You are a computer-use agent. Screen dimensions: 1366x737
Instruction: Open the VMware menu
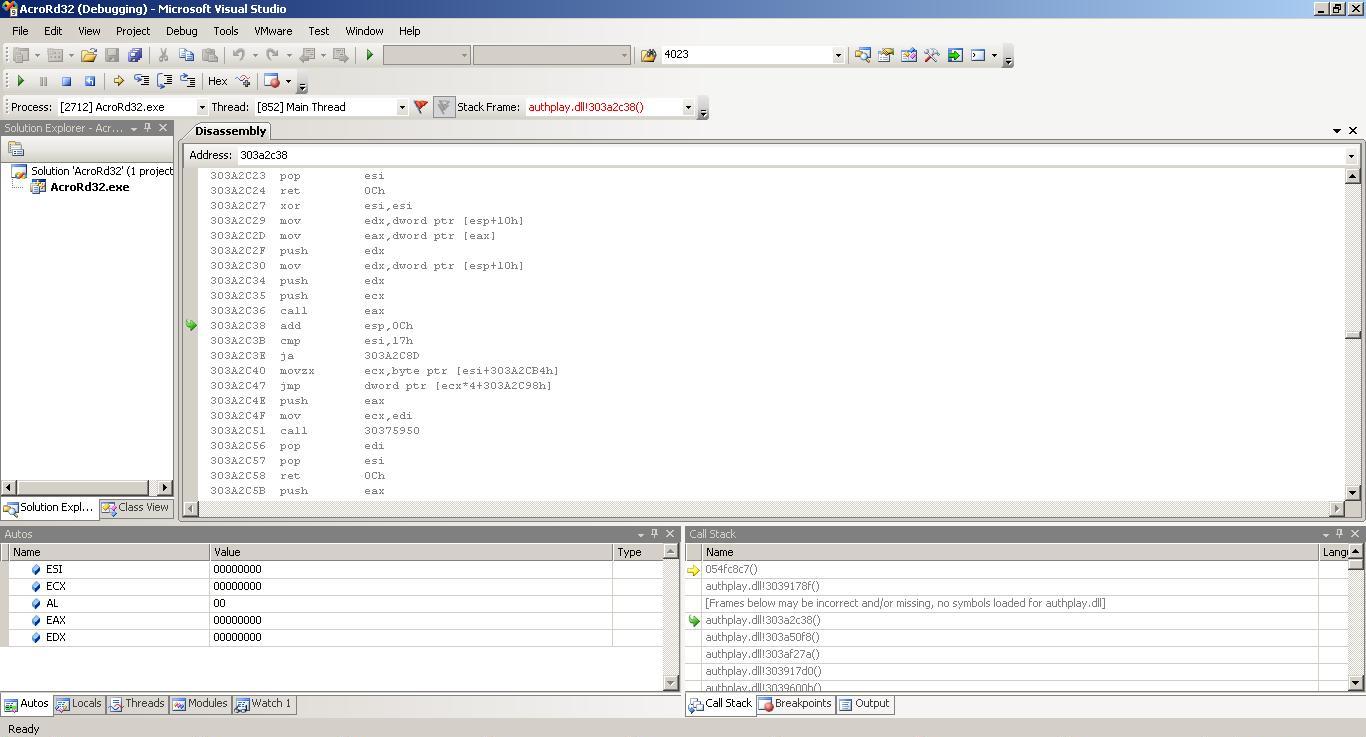click(273, 31)
